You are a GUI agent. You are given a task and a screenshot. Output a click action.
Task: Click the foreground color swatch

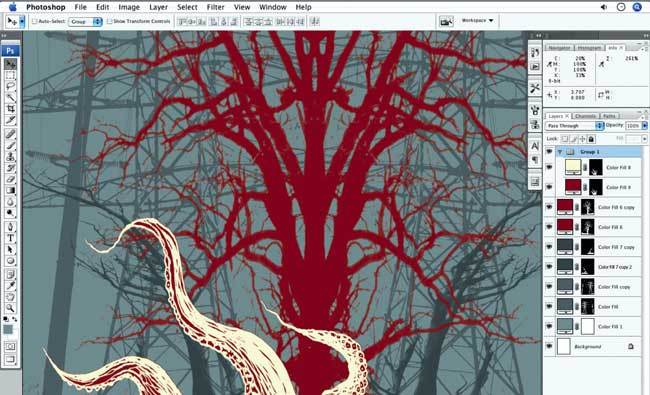pos(8,330)
